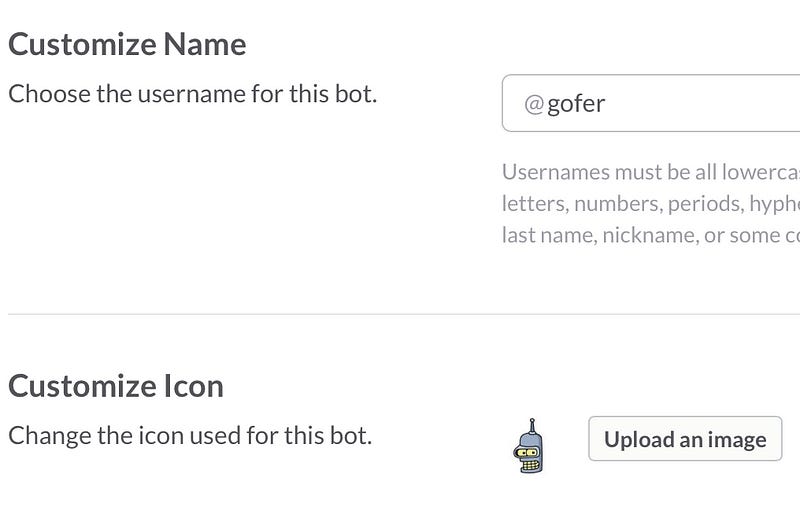Place cursor on the word gofer

coord(576,104)
